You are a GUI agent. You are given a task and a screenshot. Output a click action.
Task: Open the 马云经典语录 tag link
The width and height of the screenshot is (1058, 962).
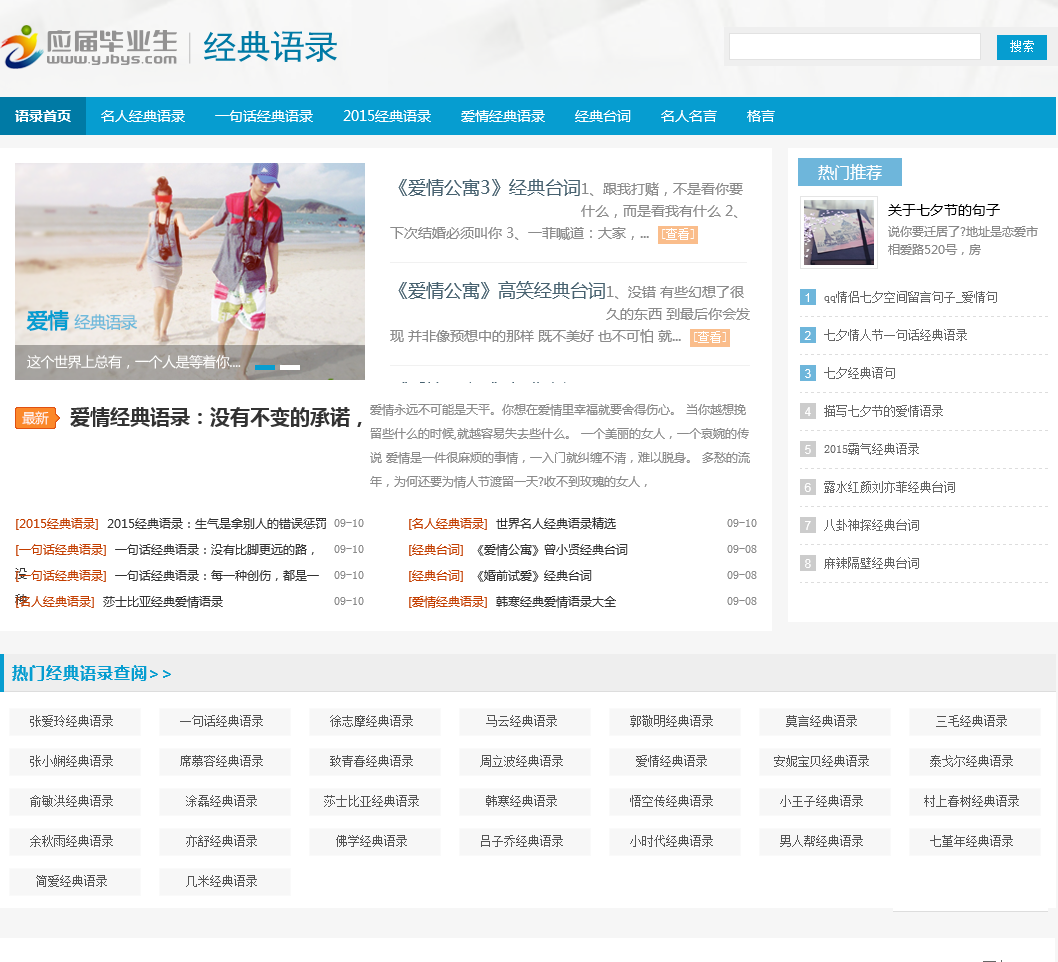tap(522, 721)
